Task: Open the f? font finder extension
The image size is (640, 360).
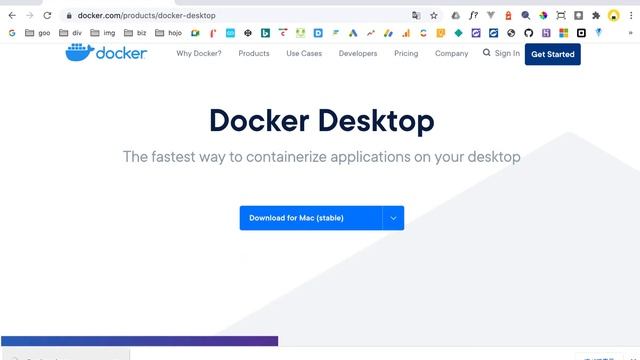Action: [x=473, y=16]
